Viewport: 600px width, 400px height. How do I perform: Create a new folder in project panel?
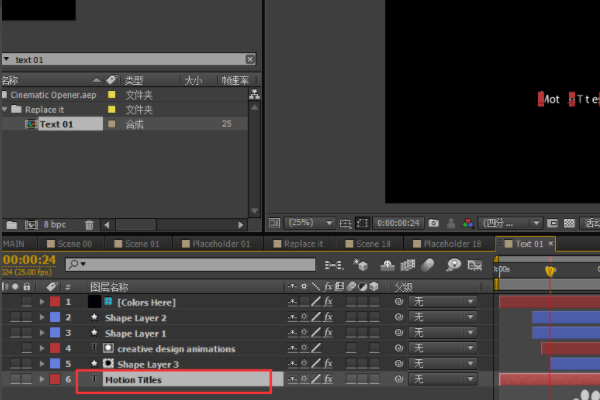(12, 225)
